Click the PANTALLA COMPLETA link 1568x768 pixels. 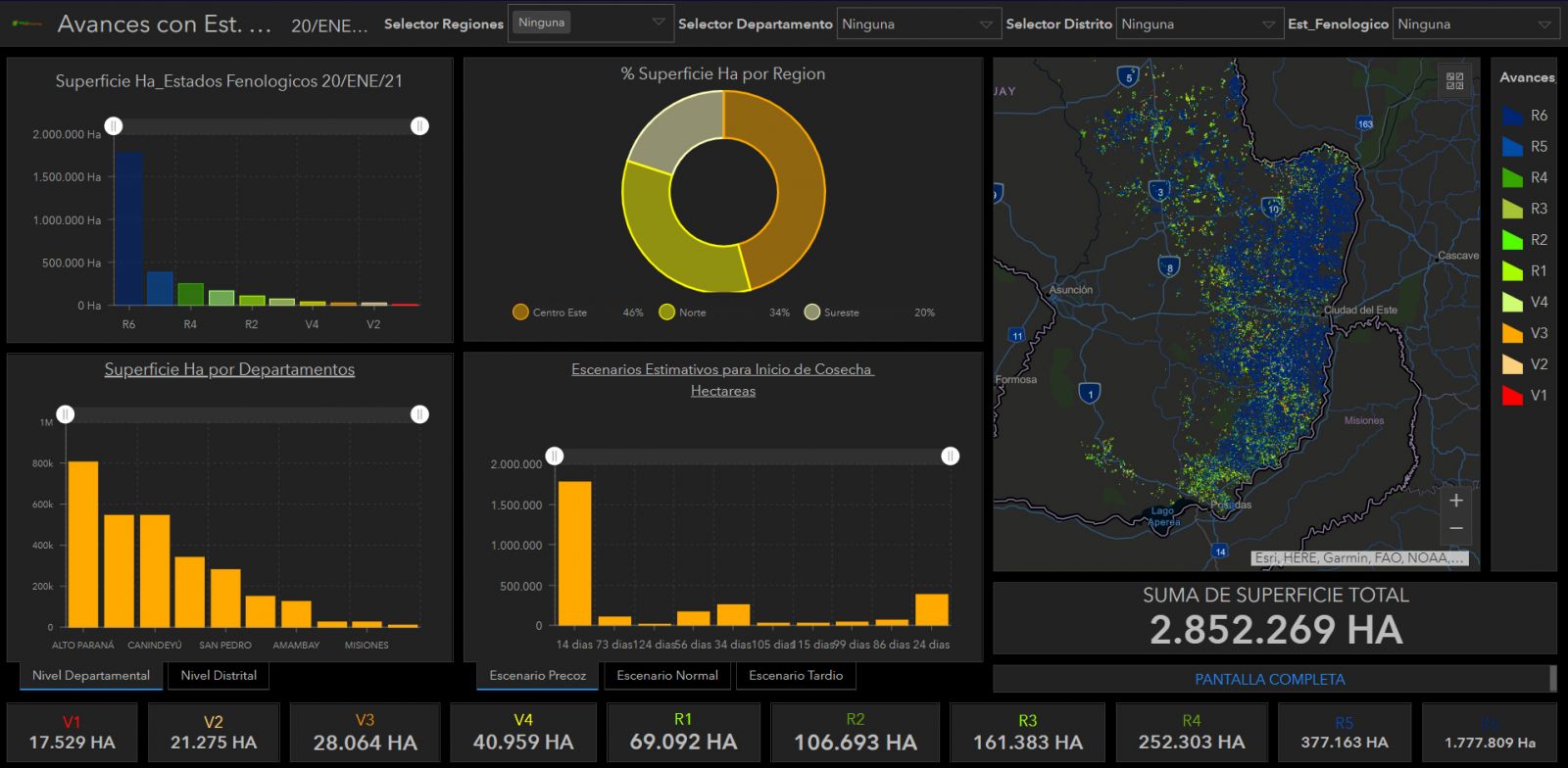1269,679
